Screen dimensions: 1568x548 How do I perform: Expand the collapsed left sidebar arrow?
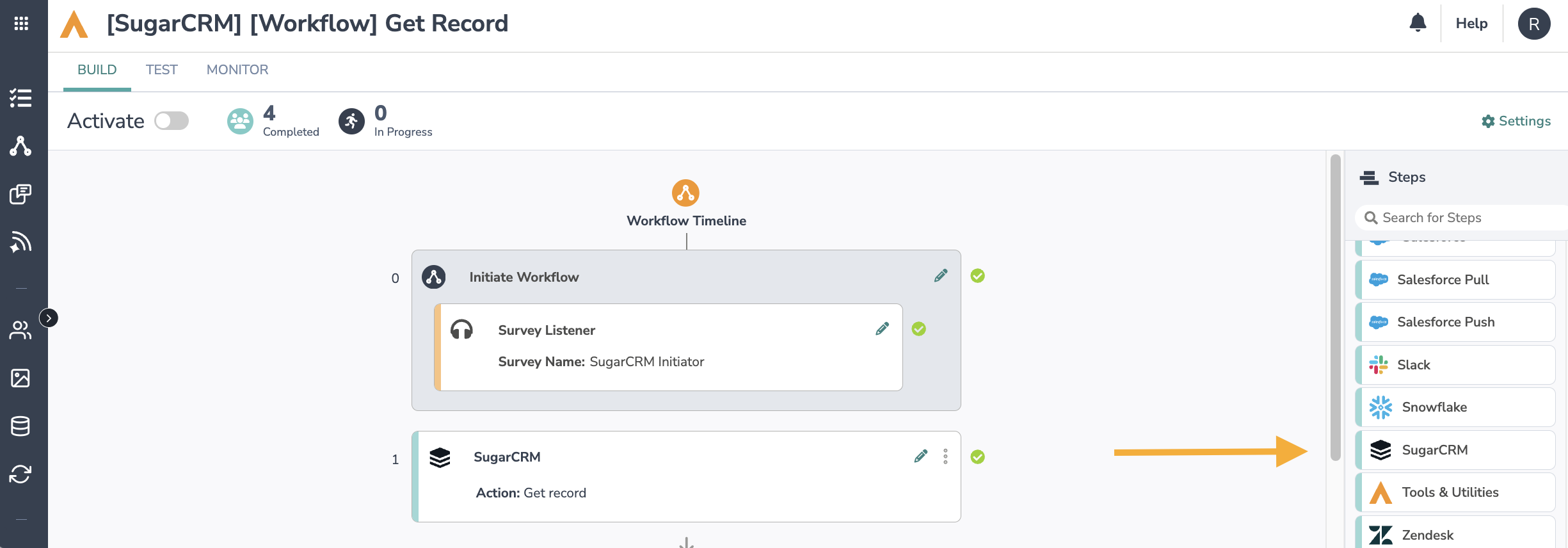(49, 318)
